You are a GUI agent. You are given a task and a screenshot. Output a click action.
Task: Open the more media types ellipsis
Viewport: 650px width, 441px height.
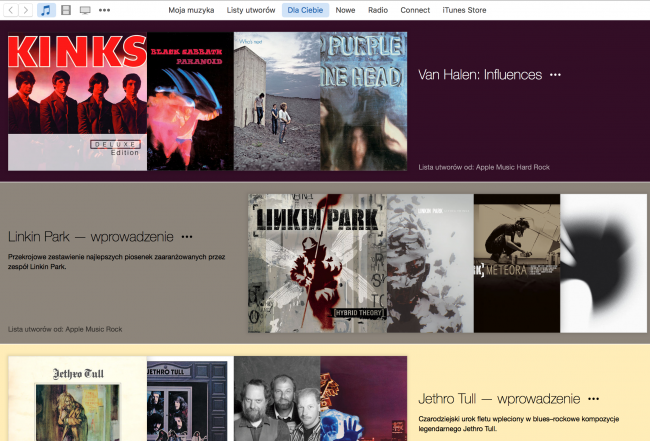click(x=104, y=10)
